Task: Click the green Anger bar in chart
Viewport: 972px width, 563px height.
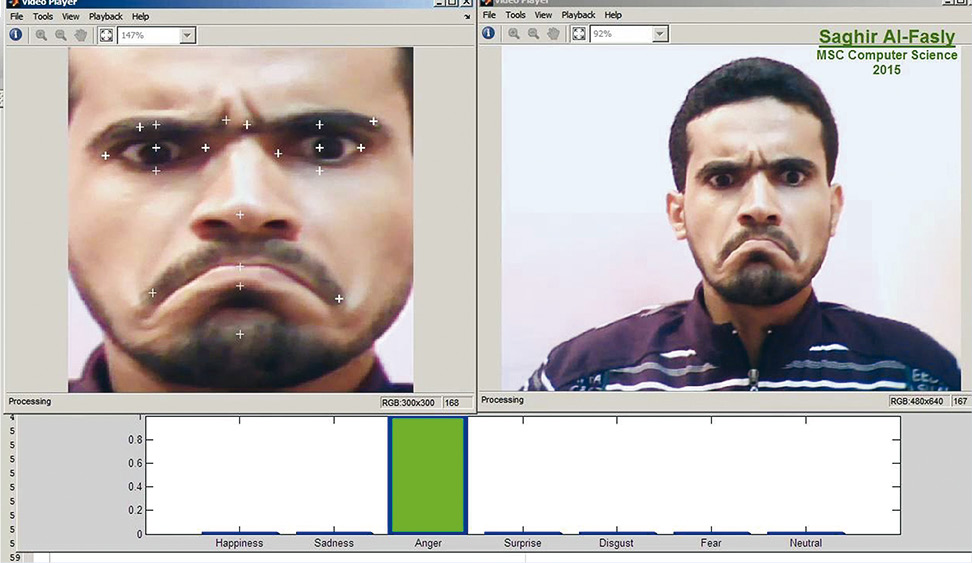Action: (428, 475)
